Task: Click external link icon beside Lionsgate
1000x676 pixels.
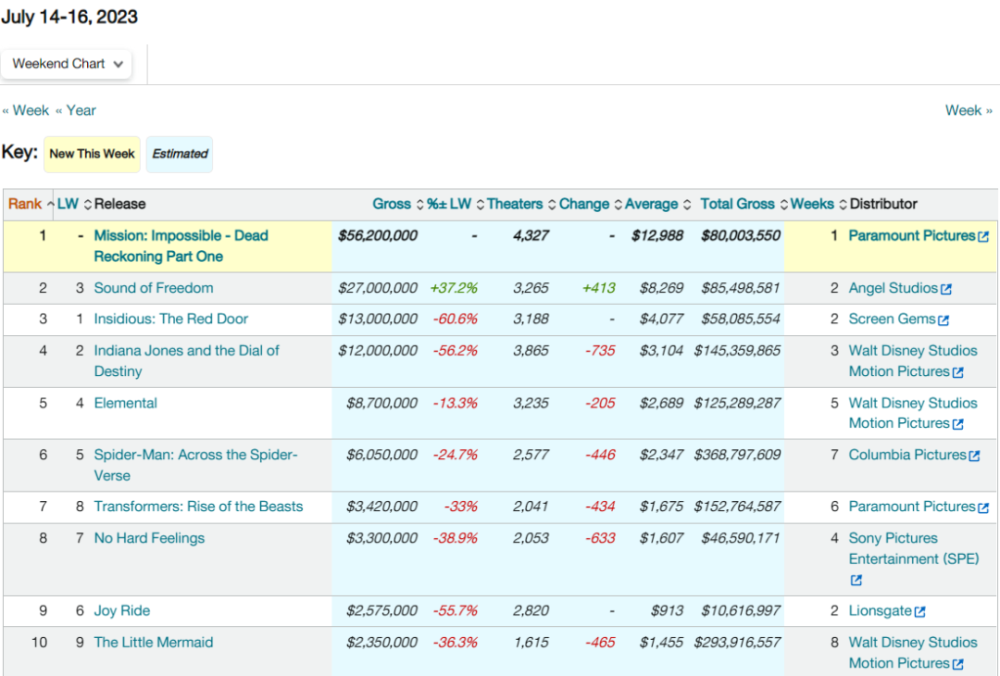Action: pyautogui.click(x=920, y=612)
